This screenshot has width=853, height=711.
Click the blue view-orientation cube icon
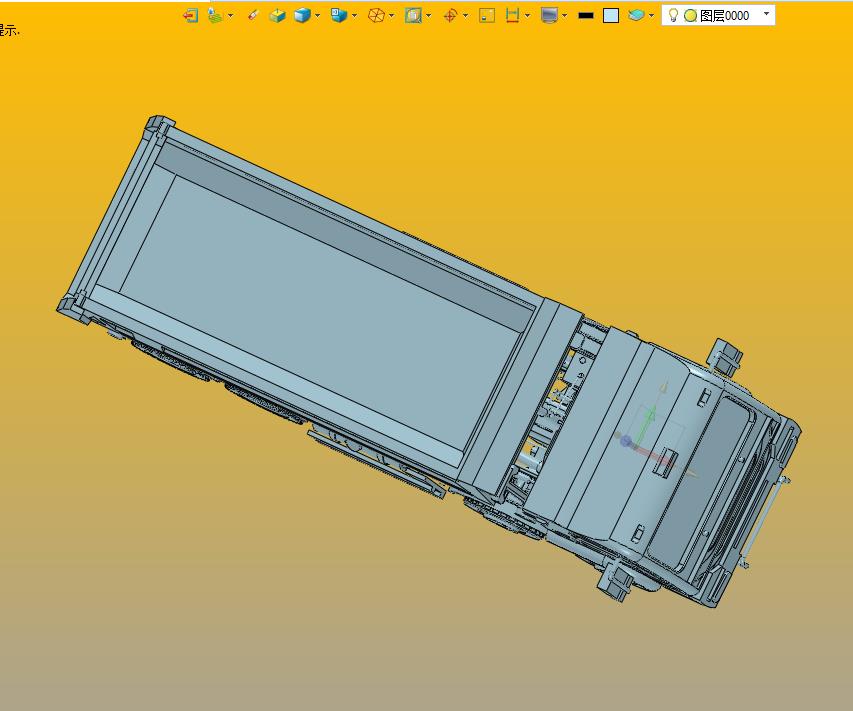coord(339,16)
